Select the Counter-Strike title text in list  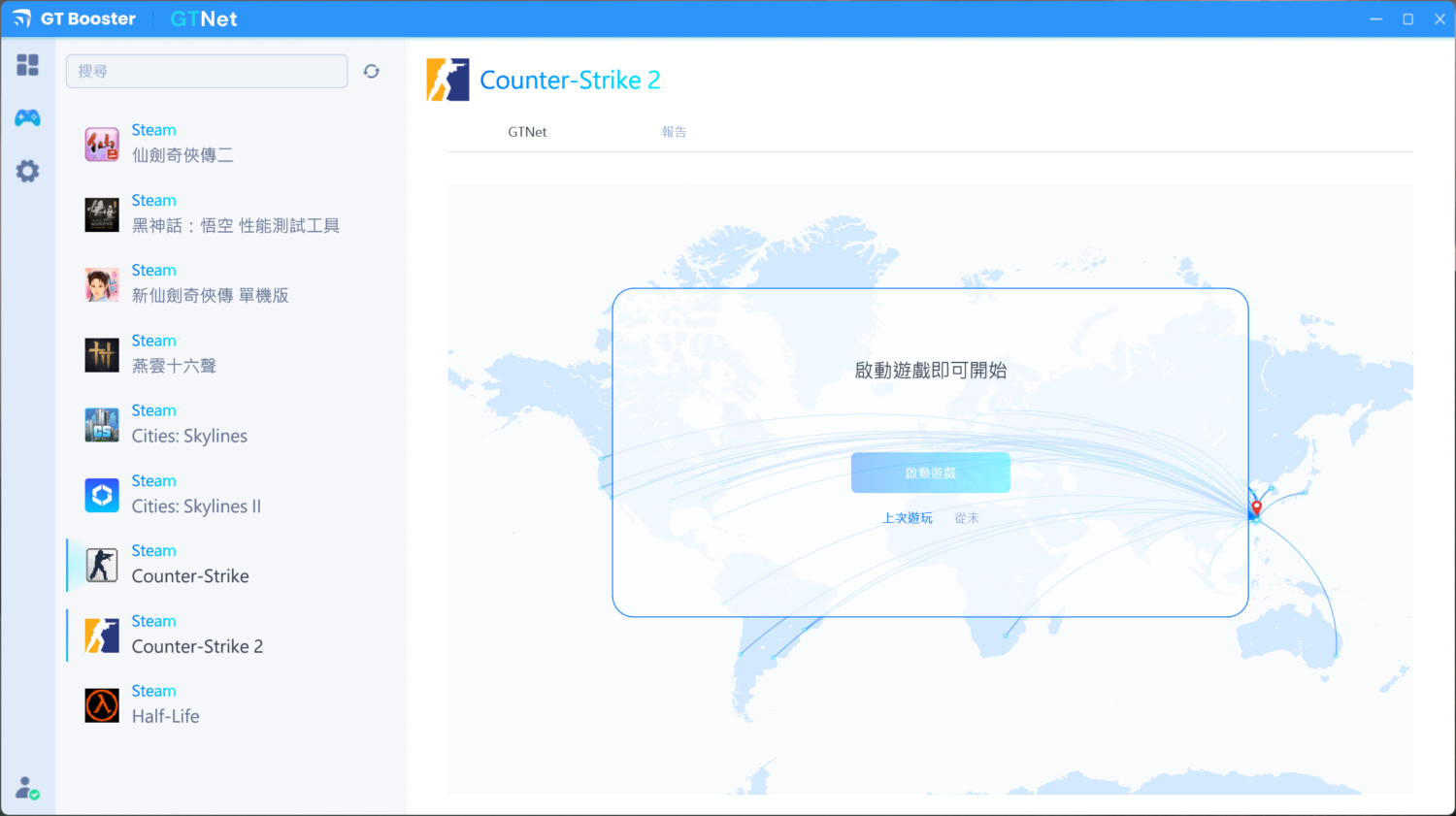[x=190, y=576]
